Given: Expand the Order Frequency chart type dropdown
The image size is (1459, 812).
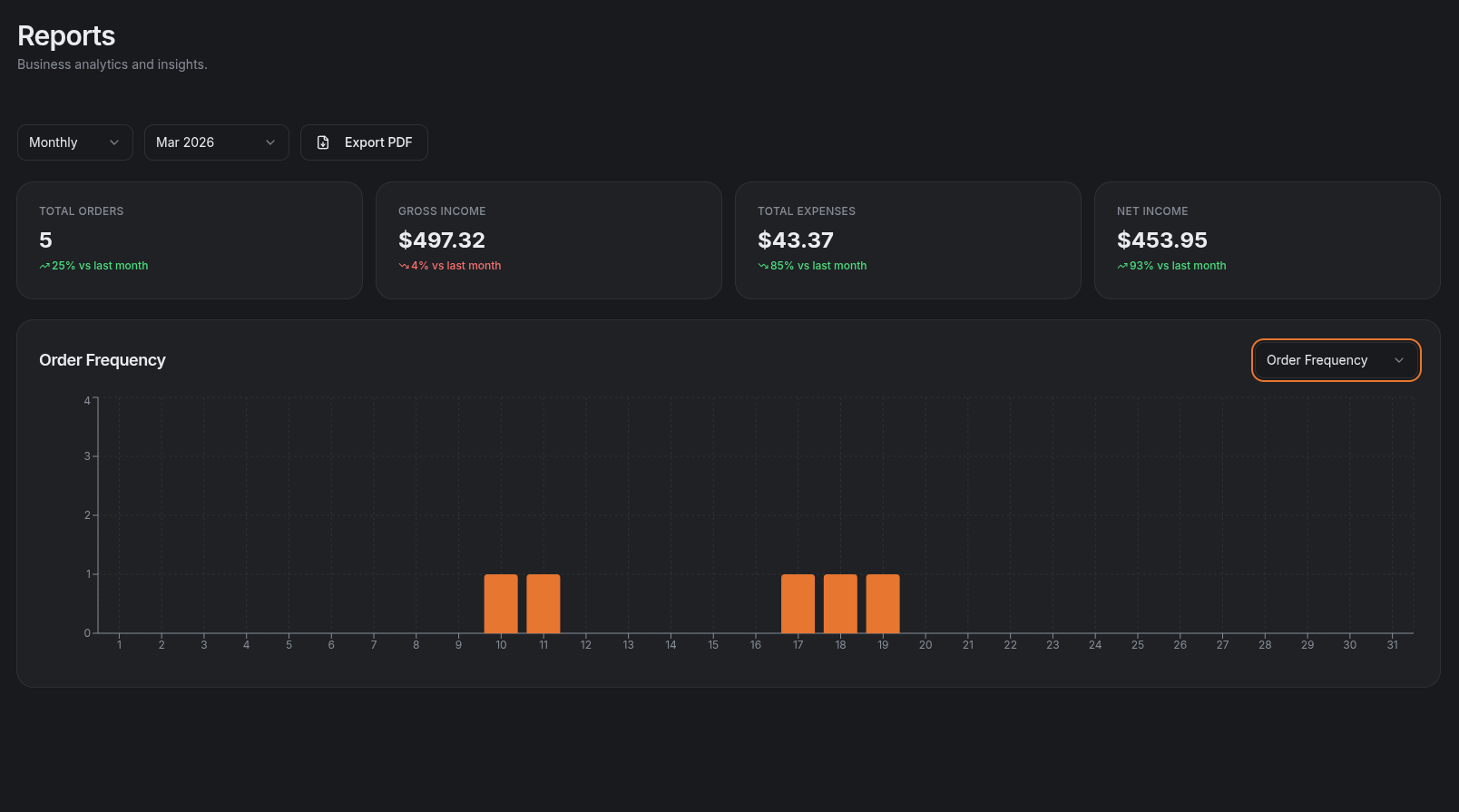Looking at the screenshot, I should pos(1336,360).
